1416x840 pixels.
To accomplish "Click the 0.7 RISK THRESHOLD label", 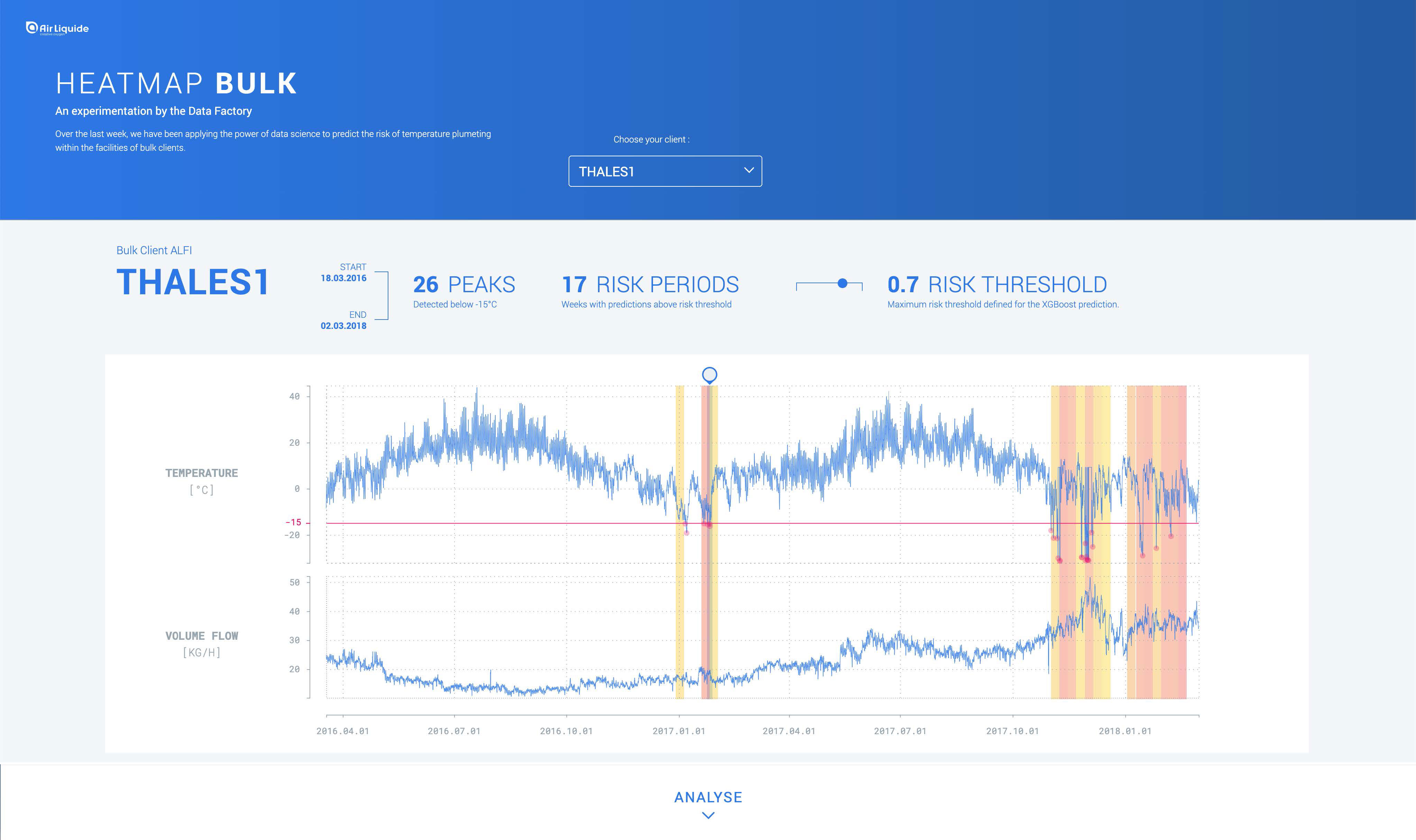I will [997, 285].
